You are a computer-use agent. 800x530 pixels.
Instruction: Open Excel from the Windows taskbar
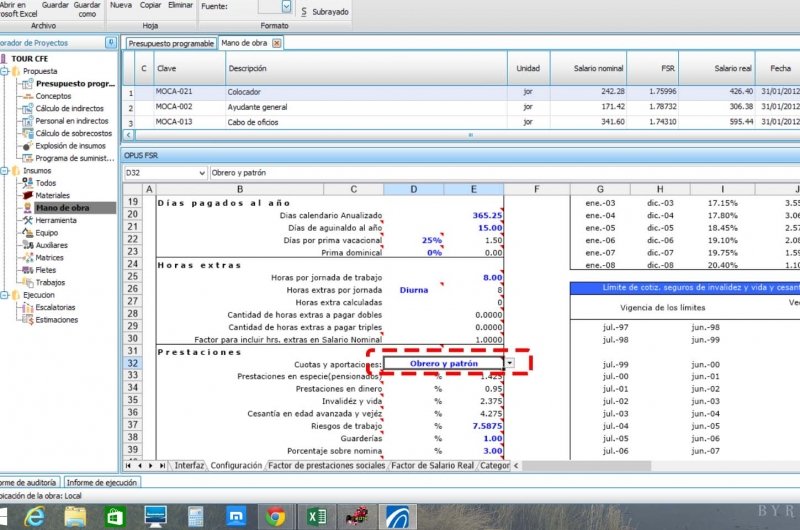pyautogui.click(x=316, y=516)
